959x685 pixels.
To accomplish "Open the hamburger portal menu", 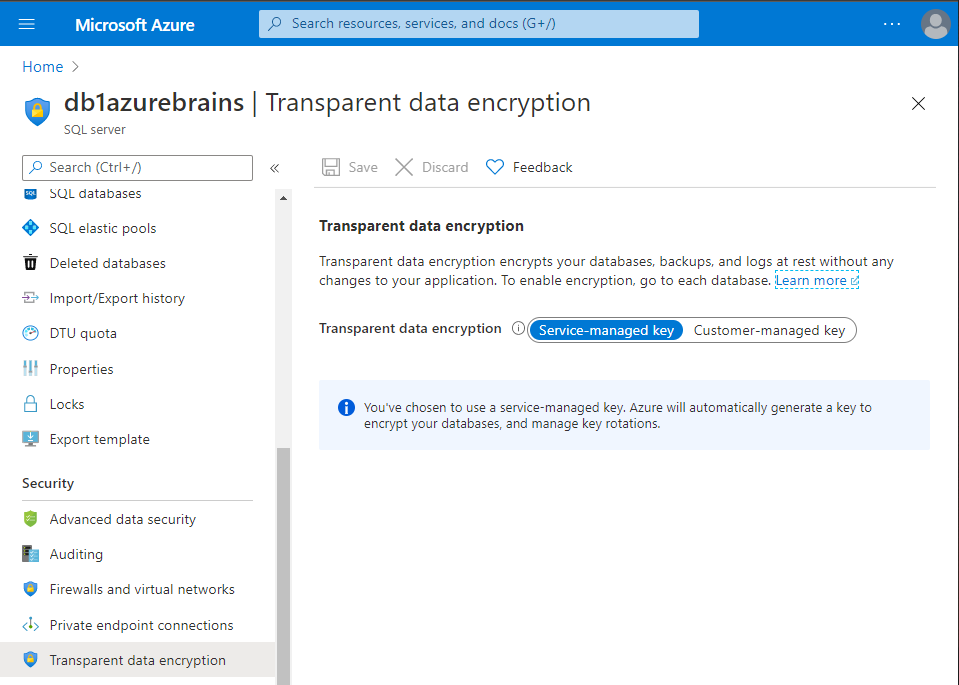I will coord(27,24).
